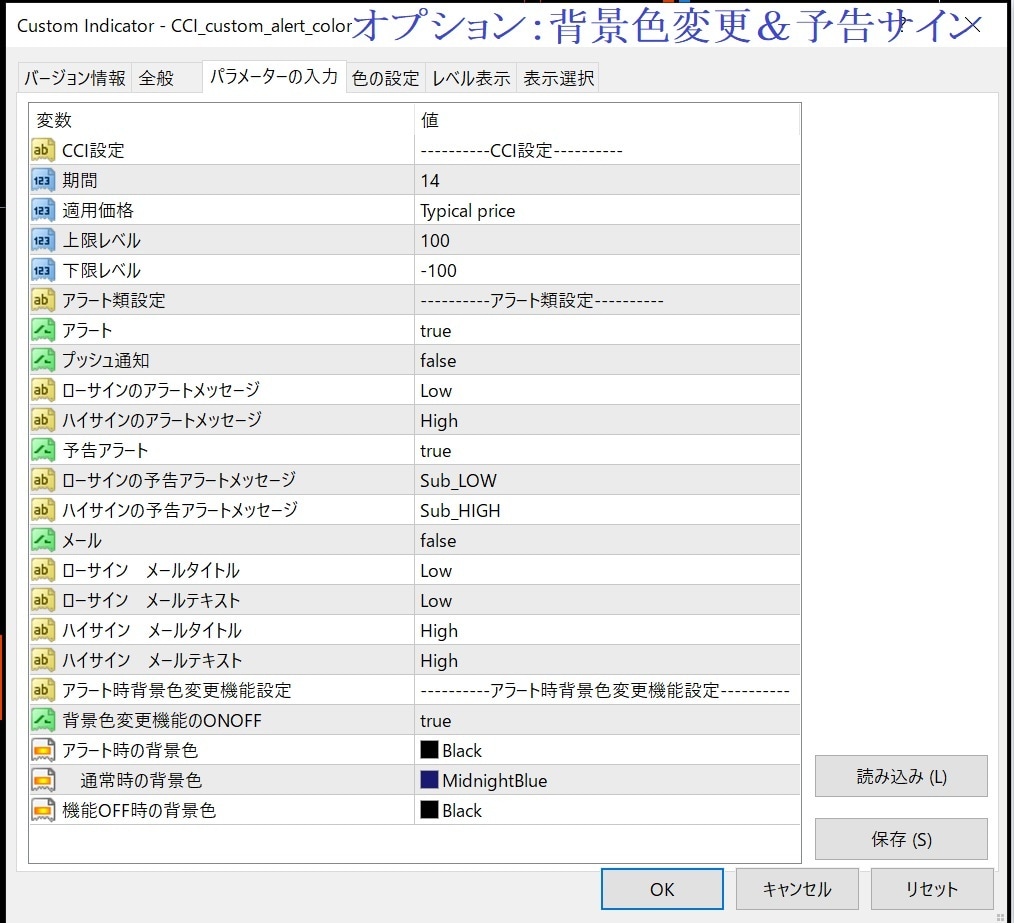This screenshot has width=1014, height=923.
Task: Click the string icon beside ハイサインの予告アラートメッセージ
Action: click(43, 510)
